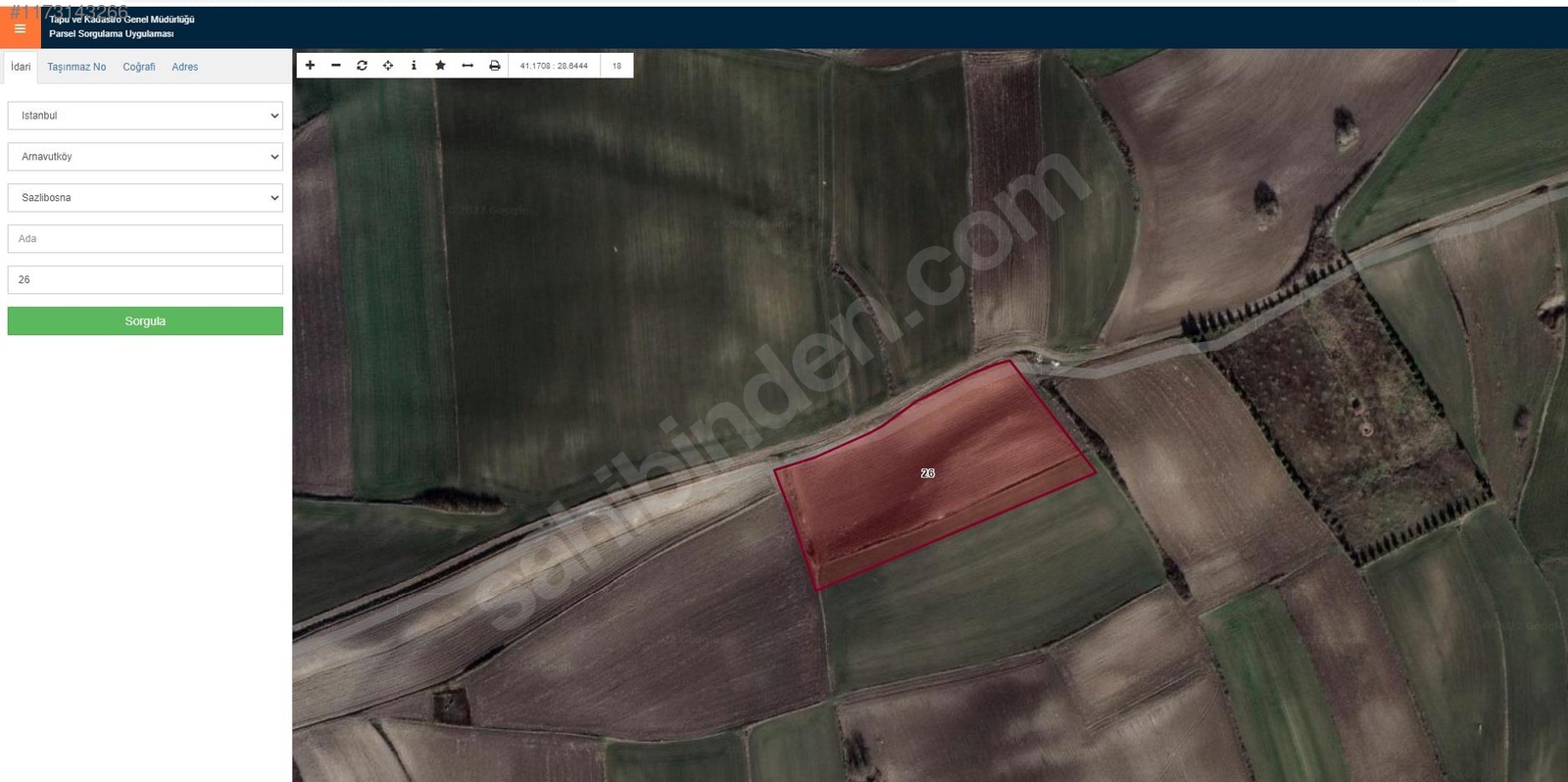Click the parcel label 26 on map
Screen dimensions: 1568x782
point(928,473)
